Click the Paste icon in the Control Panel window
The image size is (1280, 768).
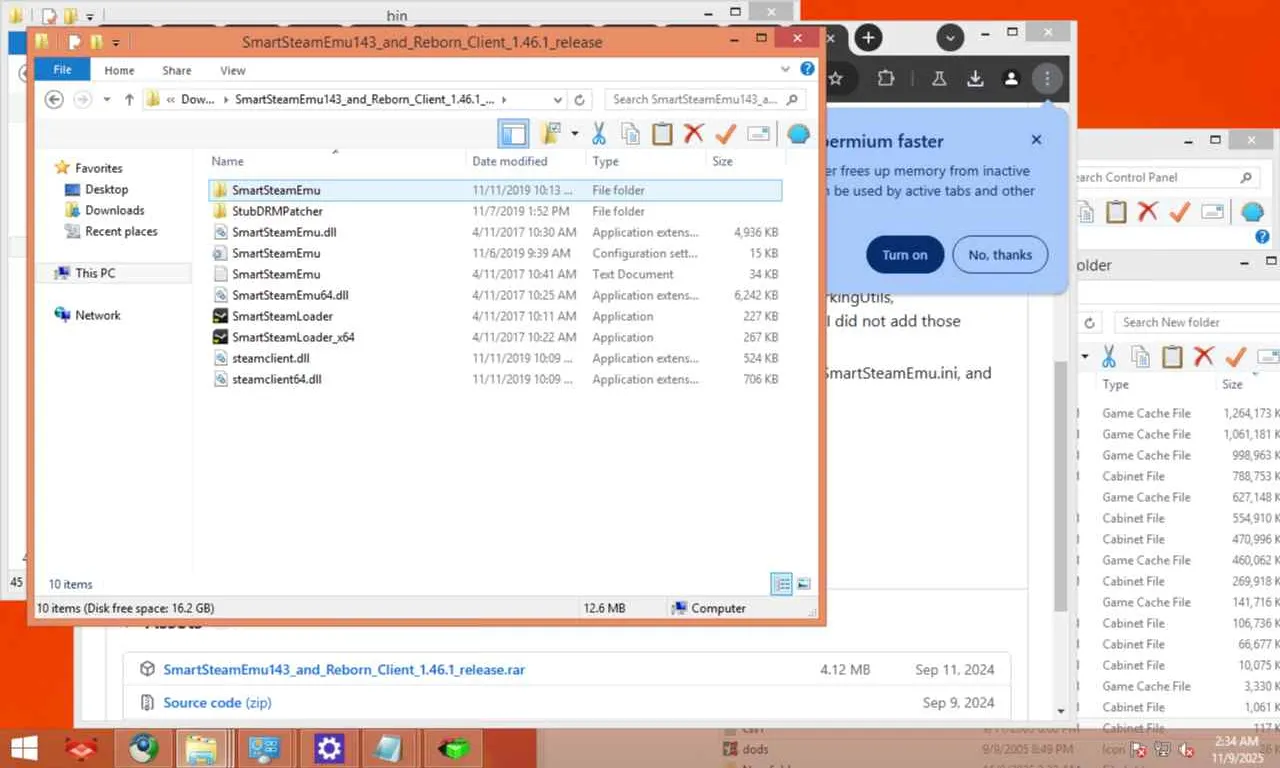point(1116,211)
